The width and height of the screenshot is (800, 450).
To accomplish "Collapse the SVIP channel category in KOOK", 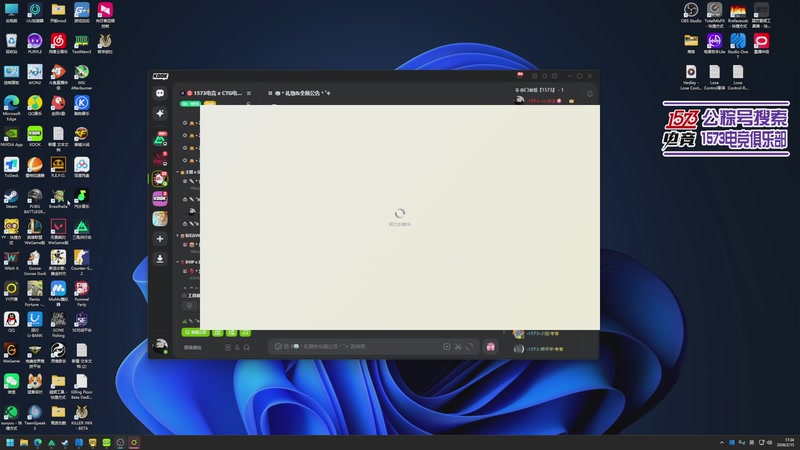I will (178, 262).
